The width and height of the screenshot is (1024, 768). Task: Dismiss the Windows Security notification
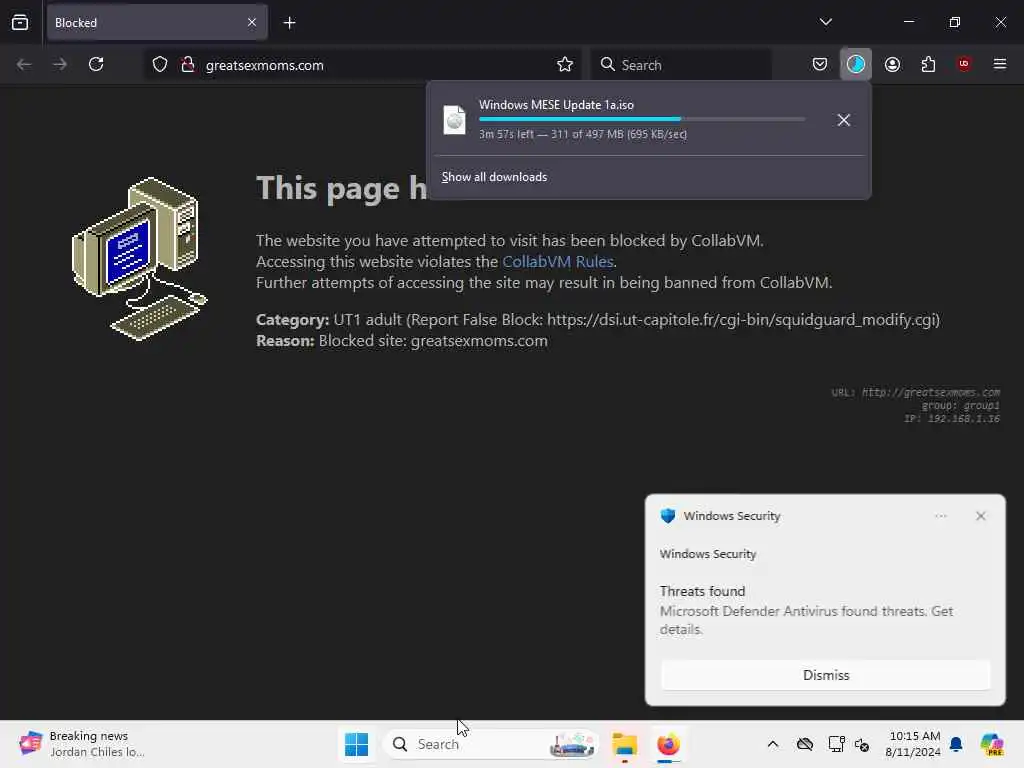tap(825, 675)
